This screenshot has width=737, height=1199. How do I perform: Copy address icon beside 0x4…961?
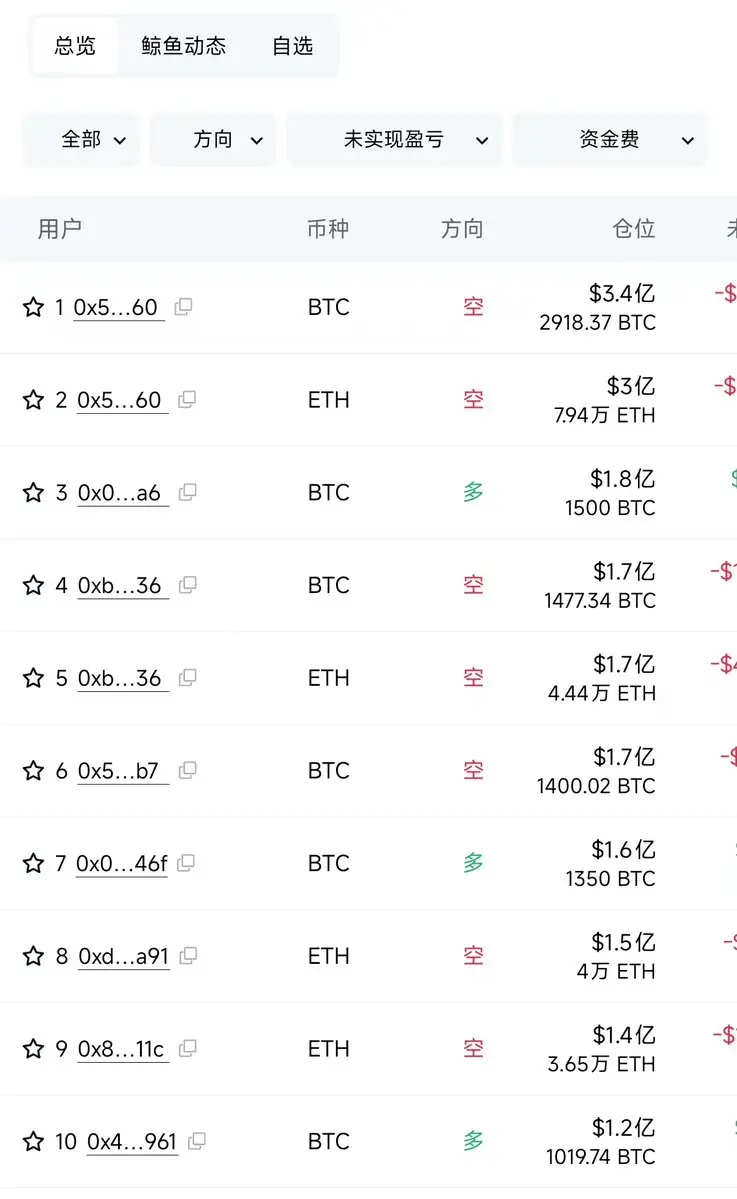pos(197,1141)
